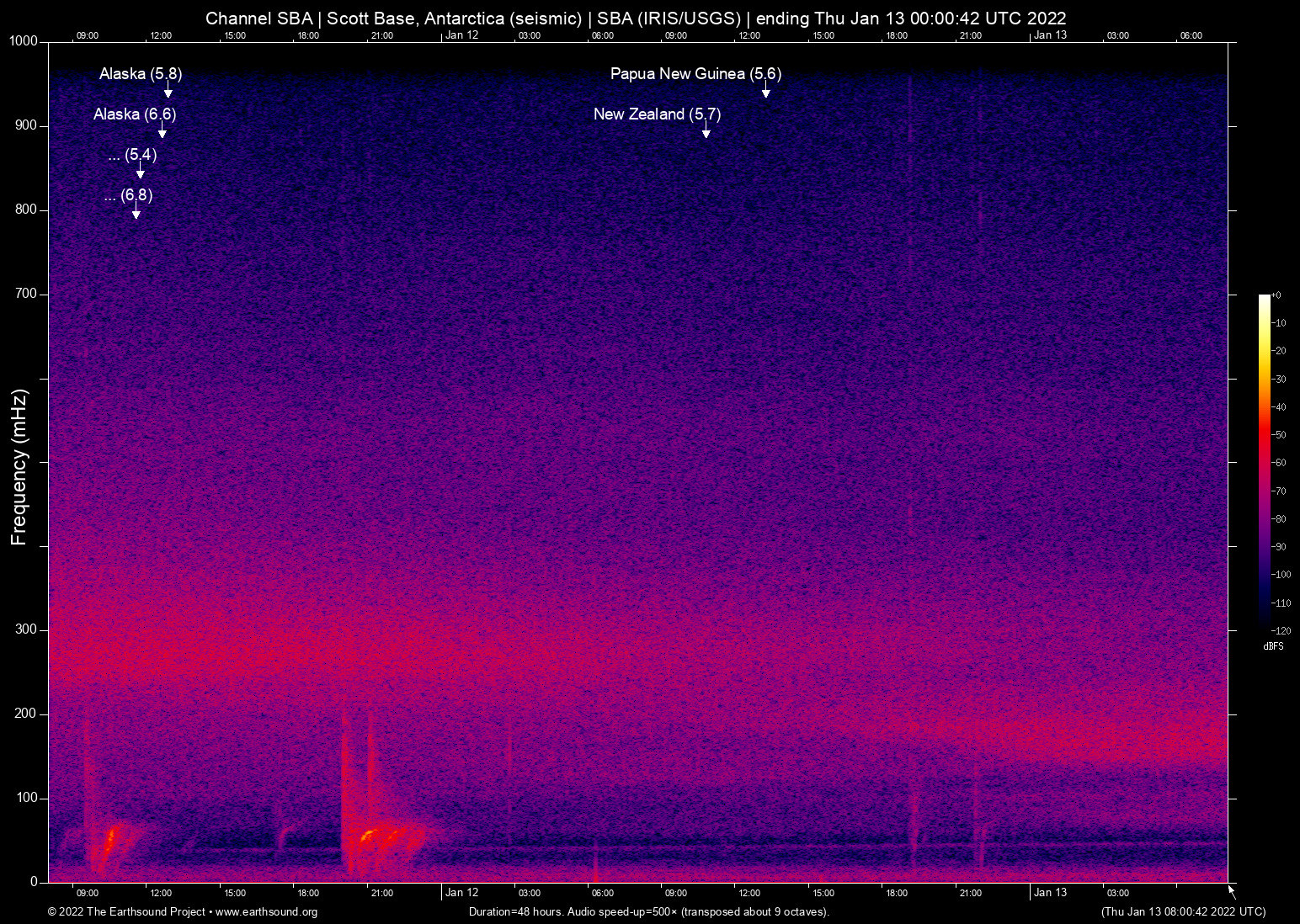Click the arrow below New Zealand annotation
The width and height of the screenshot is (1300, 924).
706,132
